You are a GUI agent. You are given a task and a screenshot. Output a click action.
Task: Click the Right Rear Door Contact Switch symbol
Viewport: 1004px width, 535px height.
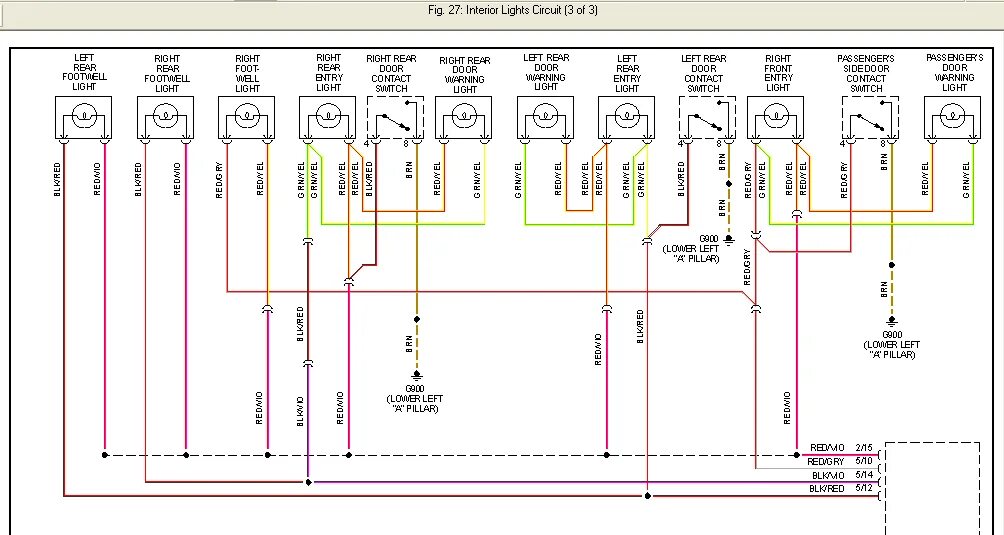pos(396,117)
